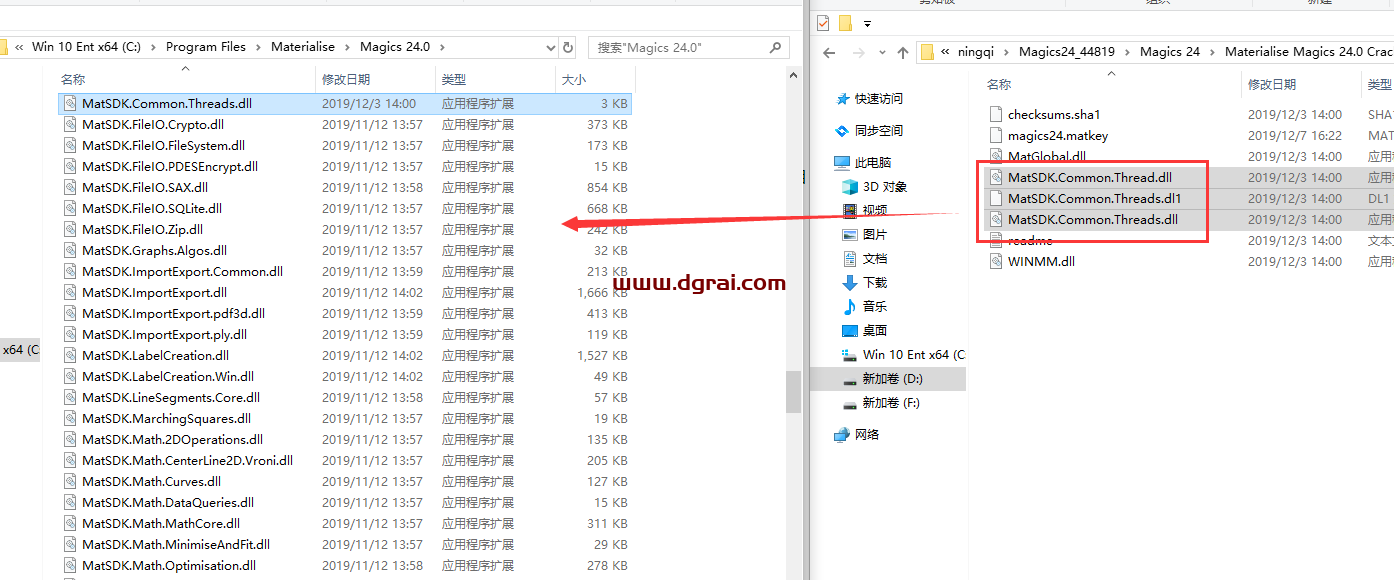Click the network icon beside 网络
This screenshot has width=1394, height=580.
tap(842, 435)
